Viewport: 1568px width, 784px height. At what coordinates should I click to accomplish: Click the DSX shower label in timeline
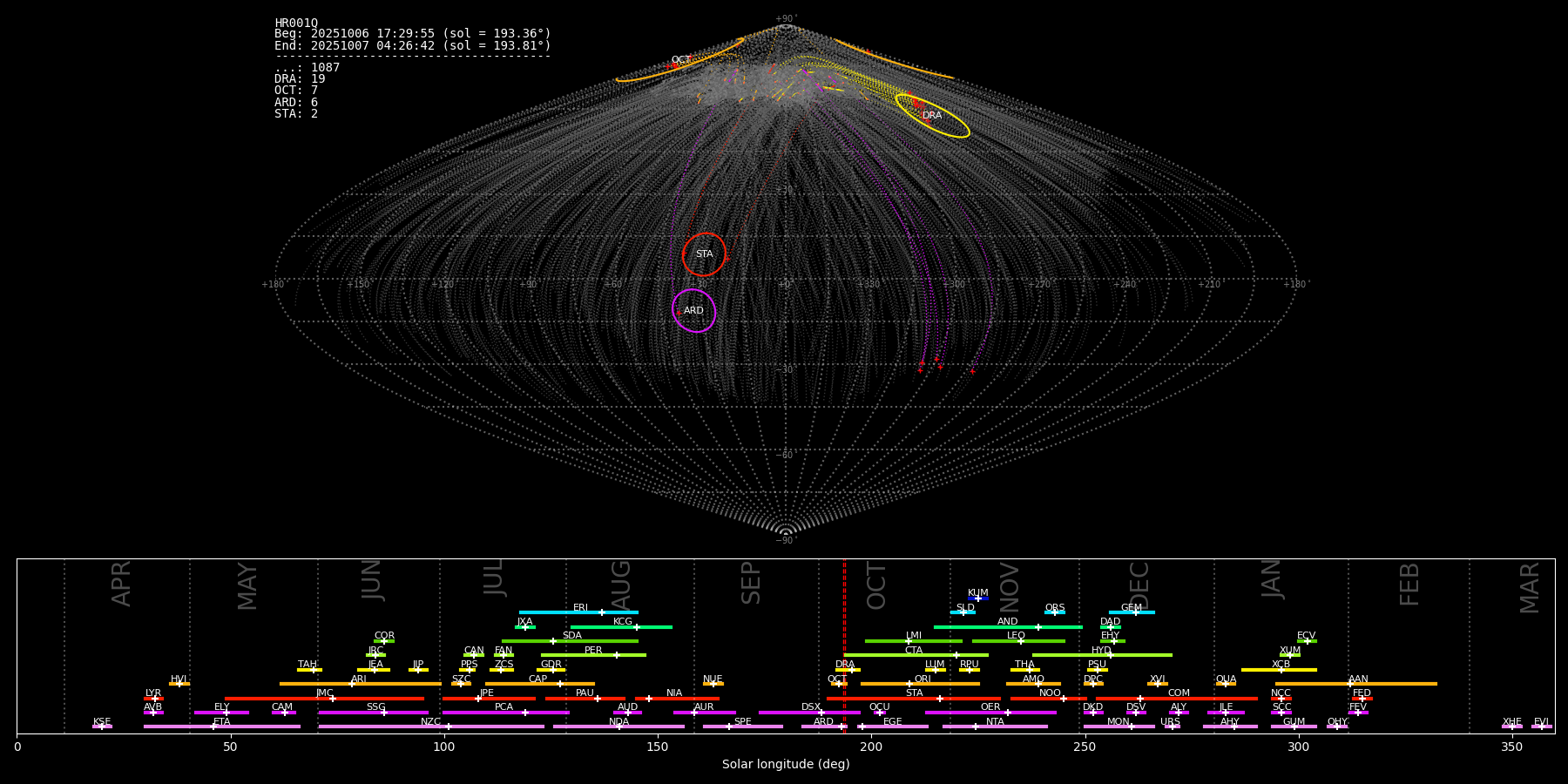click(811, 707)
